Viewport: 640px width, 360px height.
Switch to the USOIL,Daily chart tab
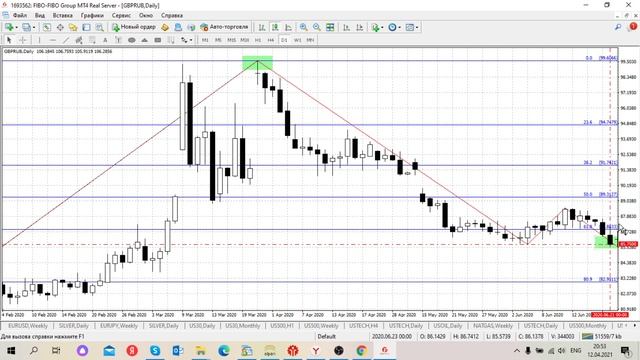coord(447,326)
